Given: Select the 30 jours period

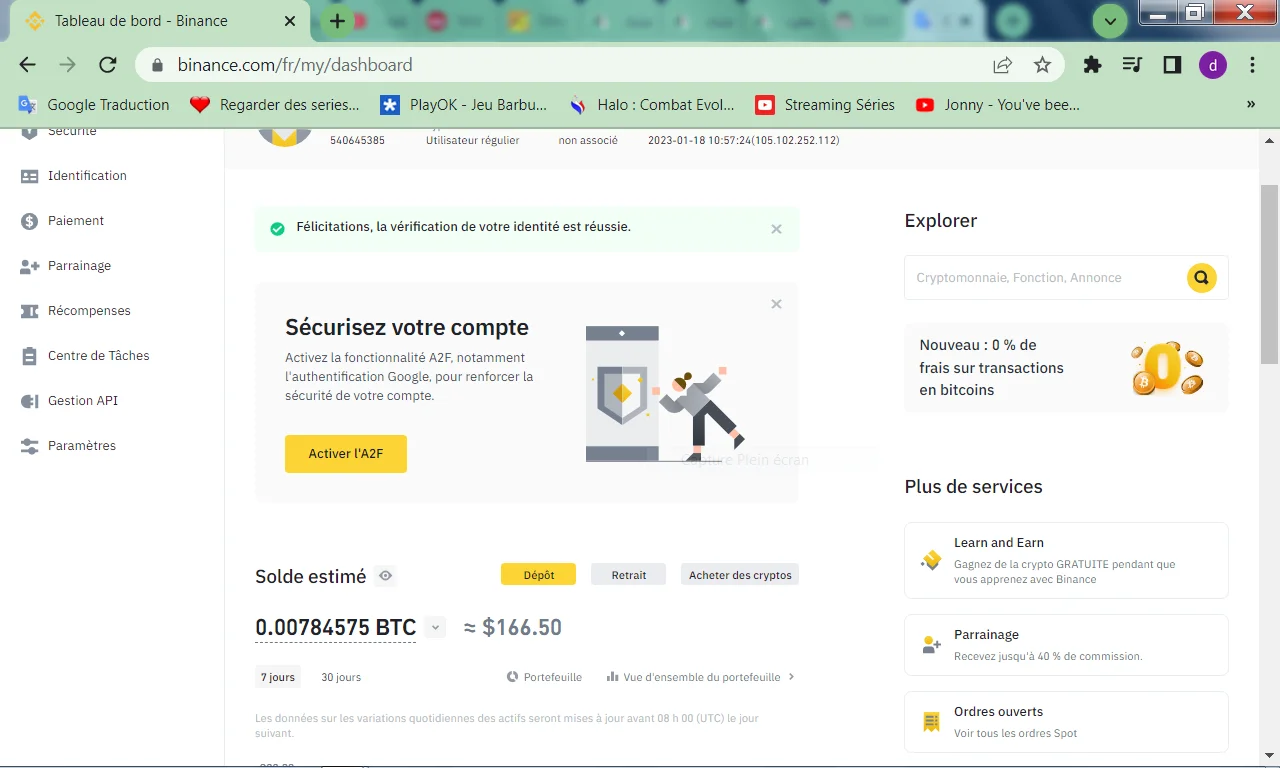Looking at the screenshot, I should pos(341,677).
